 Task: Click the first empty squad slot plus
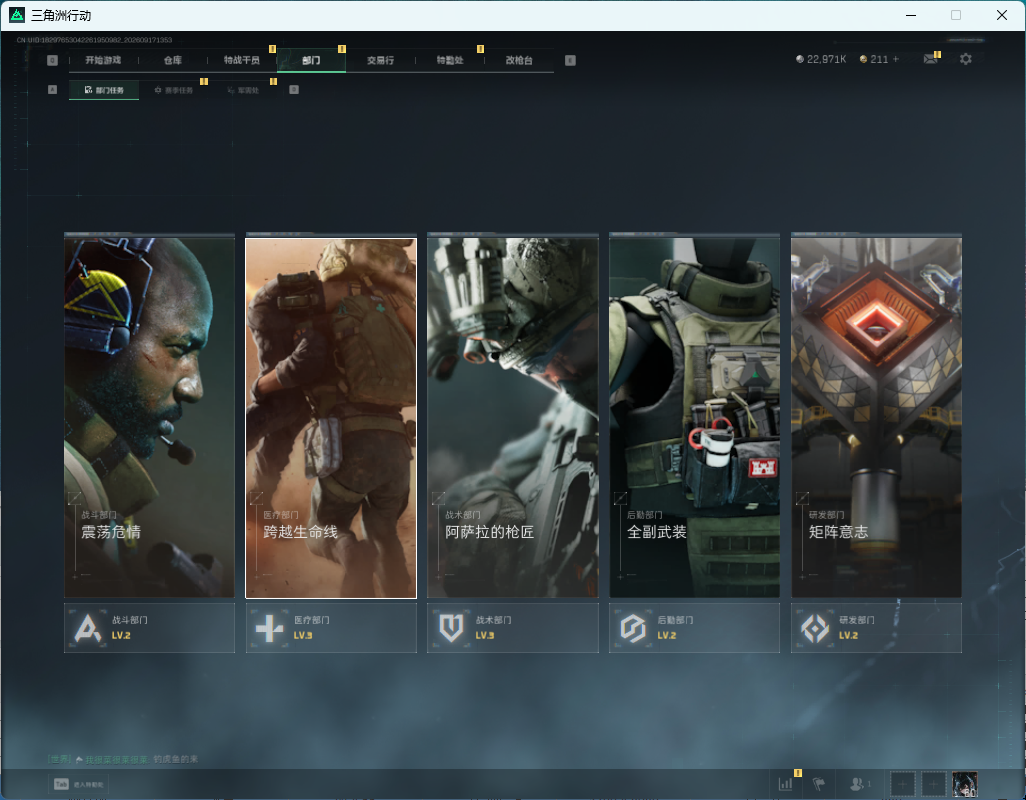902,784
